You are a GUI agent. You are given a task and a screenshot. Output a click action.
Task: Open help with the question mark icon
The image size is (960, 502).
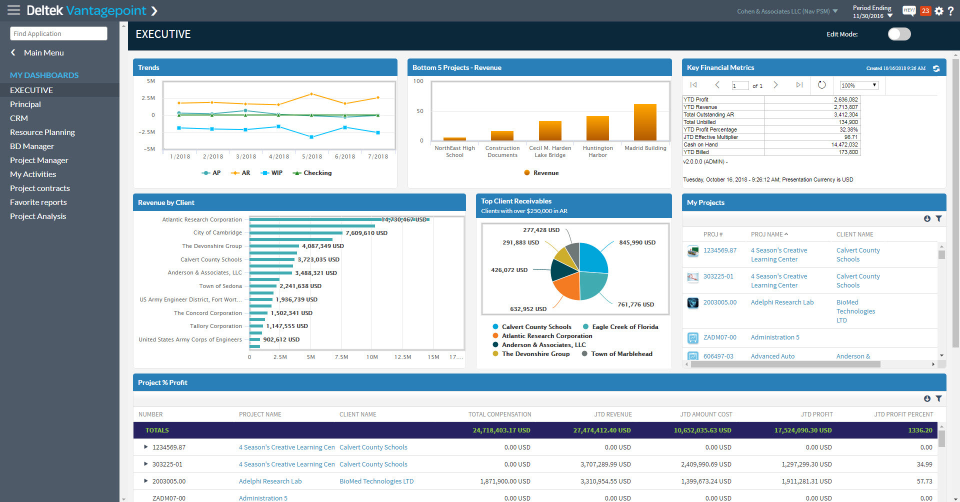pyautogui.click(x=951, y=11)
